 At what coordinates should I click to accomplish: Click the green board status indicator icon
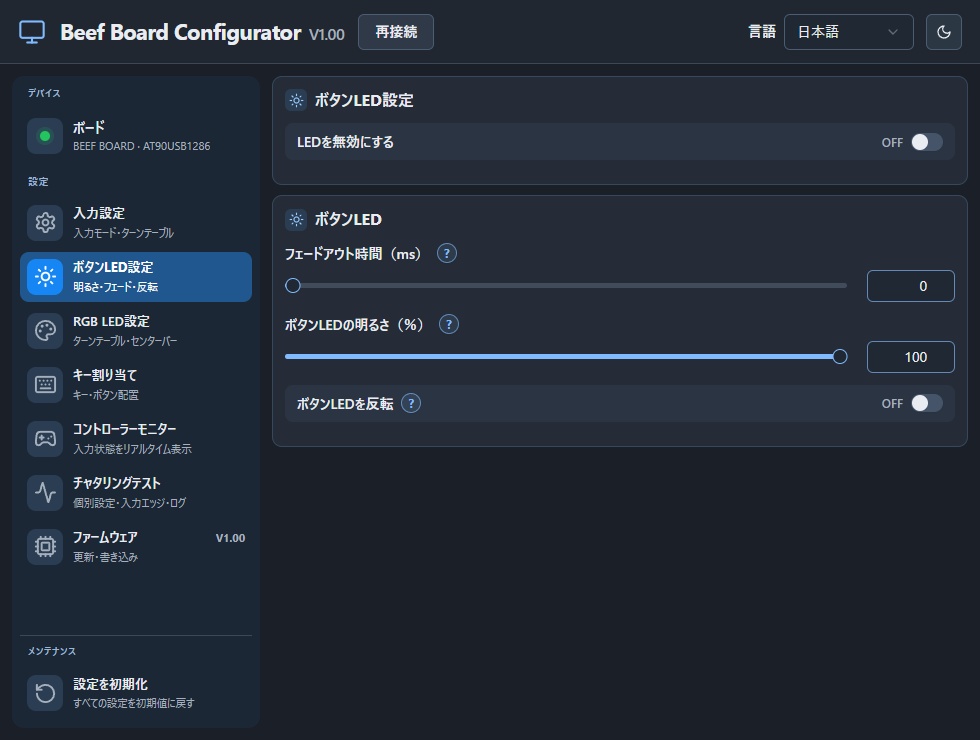[x=45, y=136]
